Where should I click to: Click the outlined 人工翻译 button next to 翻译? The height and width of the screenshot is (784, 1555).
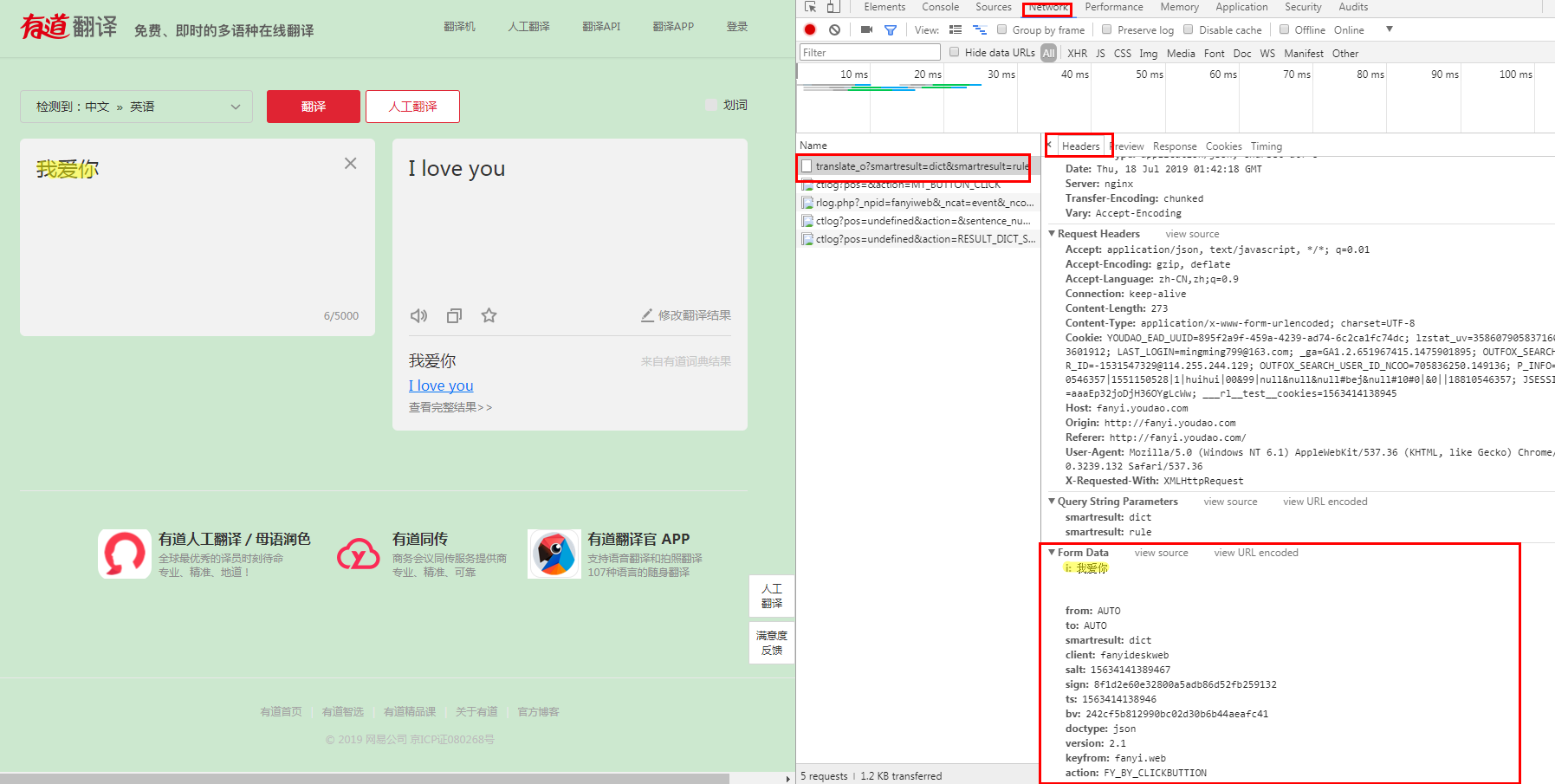[x=412, y=107]
